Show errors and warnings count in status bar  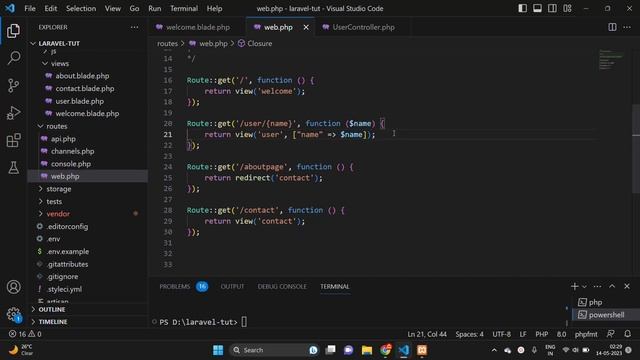tap(25, 334)
